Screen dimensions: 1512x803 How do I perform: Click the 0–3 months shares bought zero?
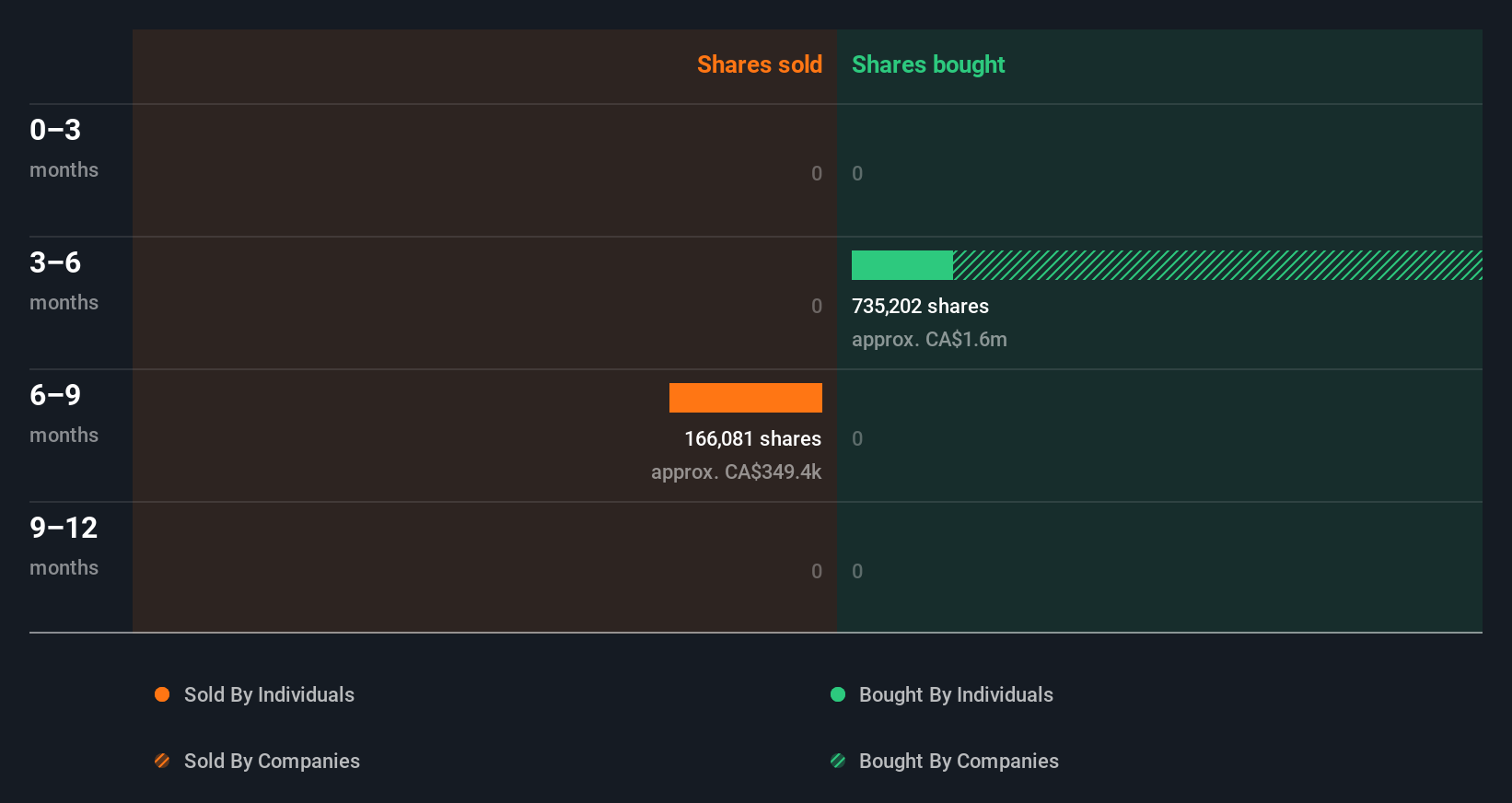tap(857, 173)
